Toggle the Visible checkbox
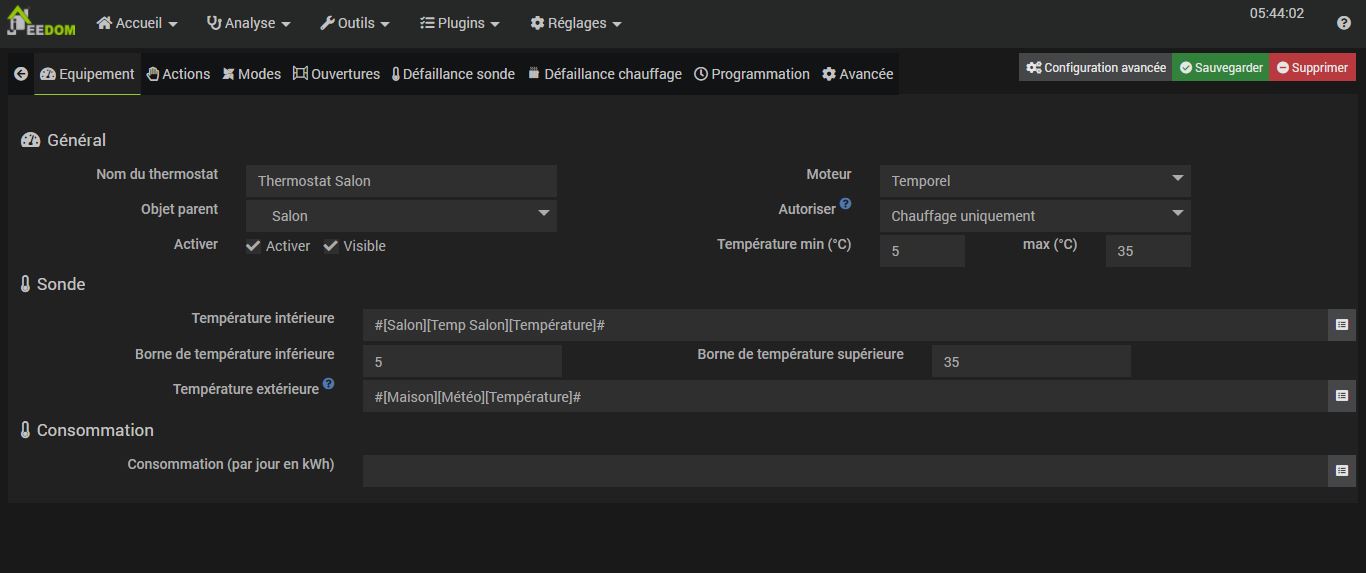The image size is (1366, 573). [331, 246]
